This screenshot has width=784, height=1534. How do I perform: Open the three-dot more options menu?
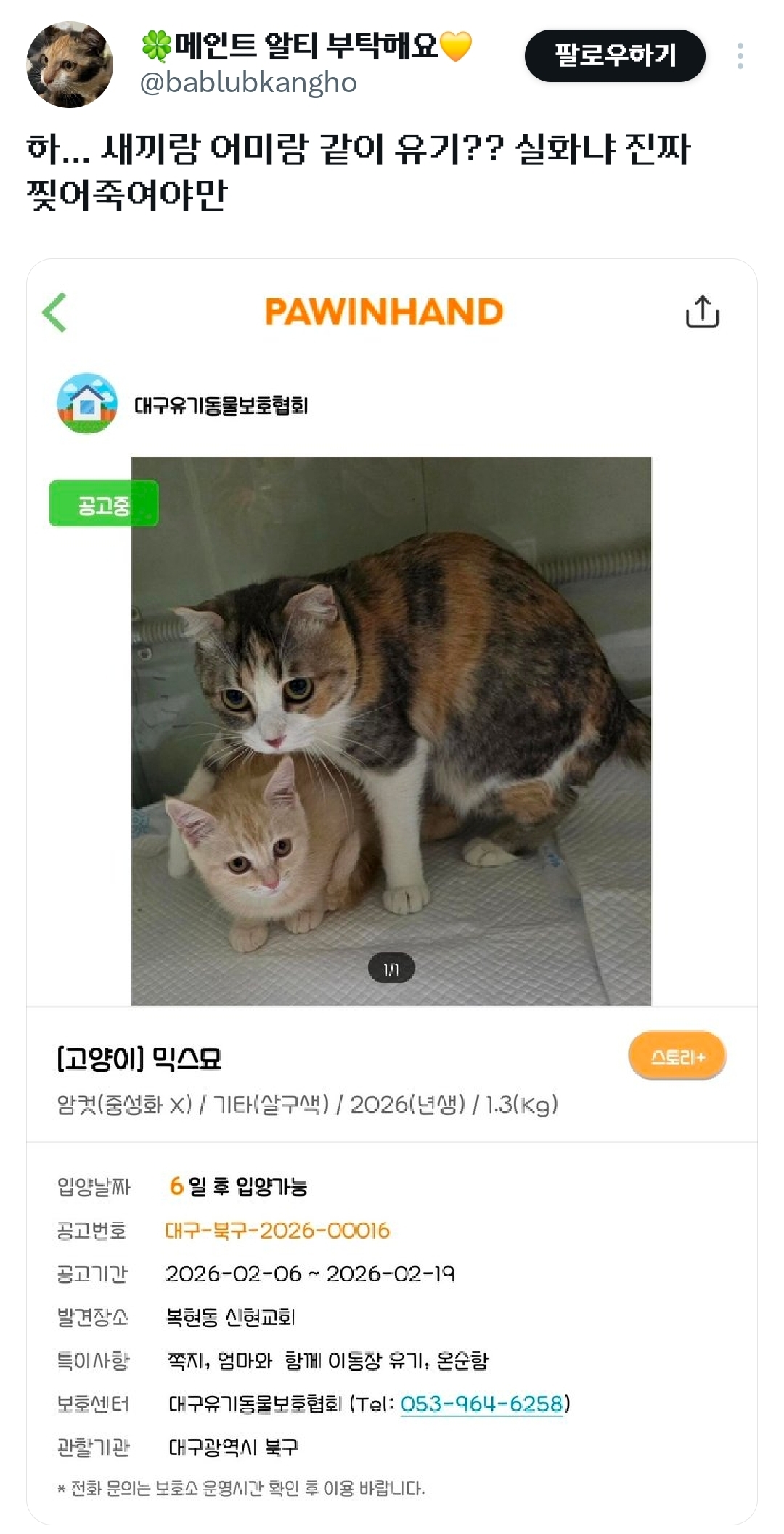[x=740, y=56]
